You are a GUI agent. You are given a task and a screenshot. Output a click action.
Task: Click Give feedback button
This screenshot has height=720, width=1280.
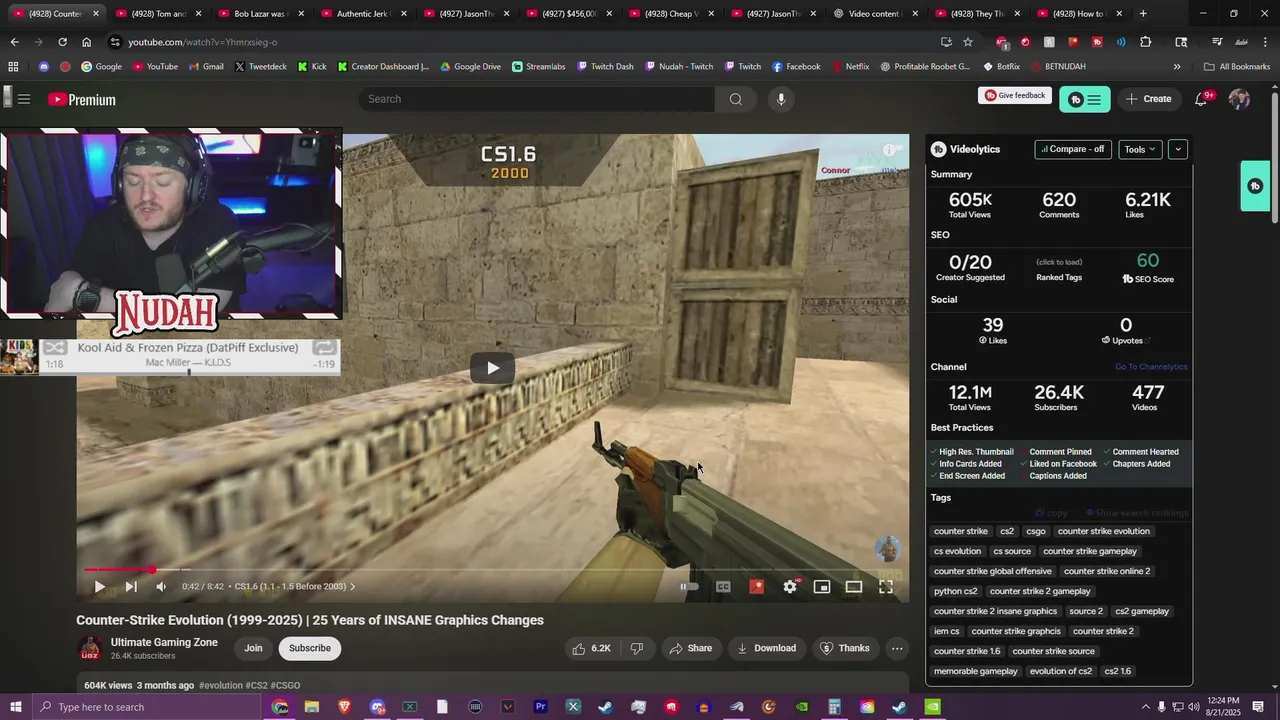[x=1015, y=96]
